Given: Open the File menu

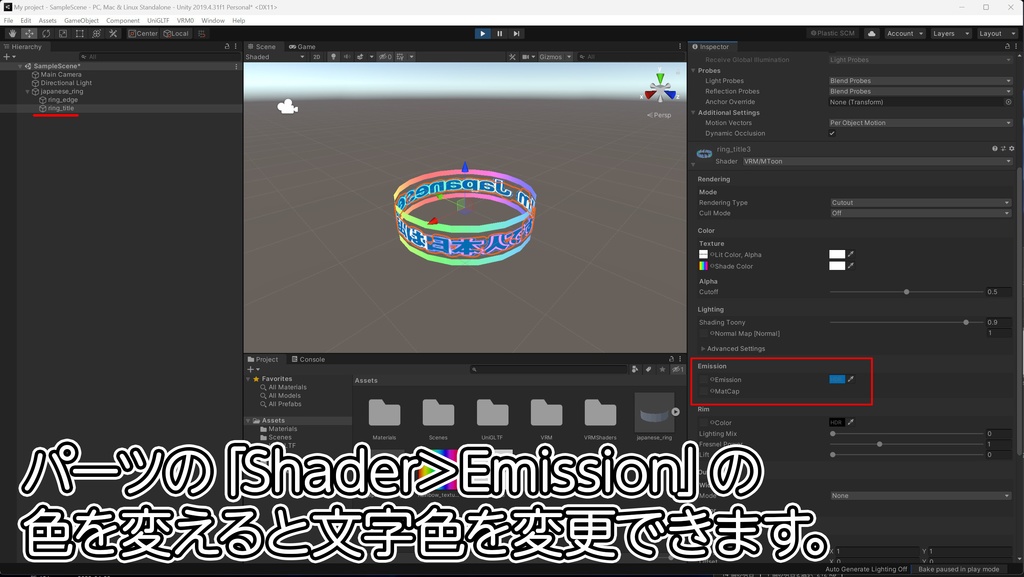Looking at the screenshot, I should tap(8, 20).
